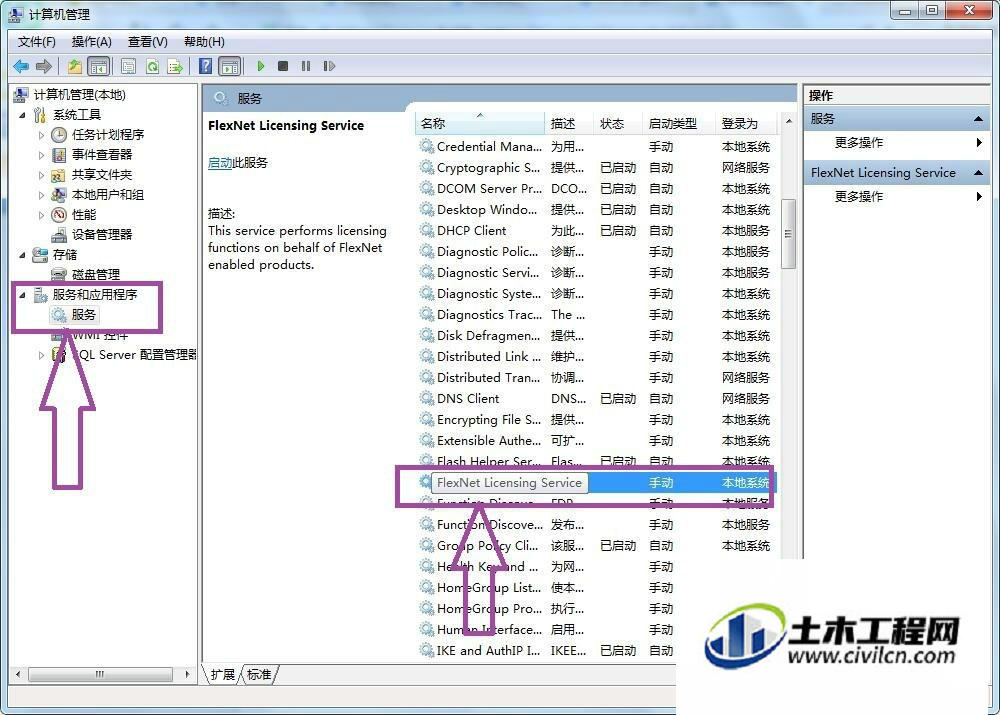1000x715 pixels.
Task: Expand the 任务计划程序 node arrow
Action: (x=41, y=135)
